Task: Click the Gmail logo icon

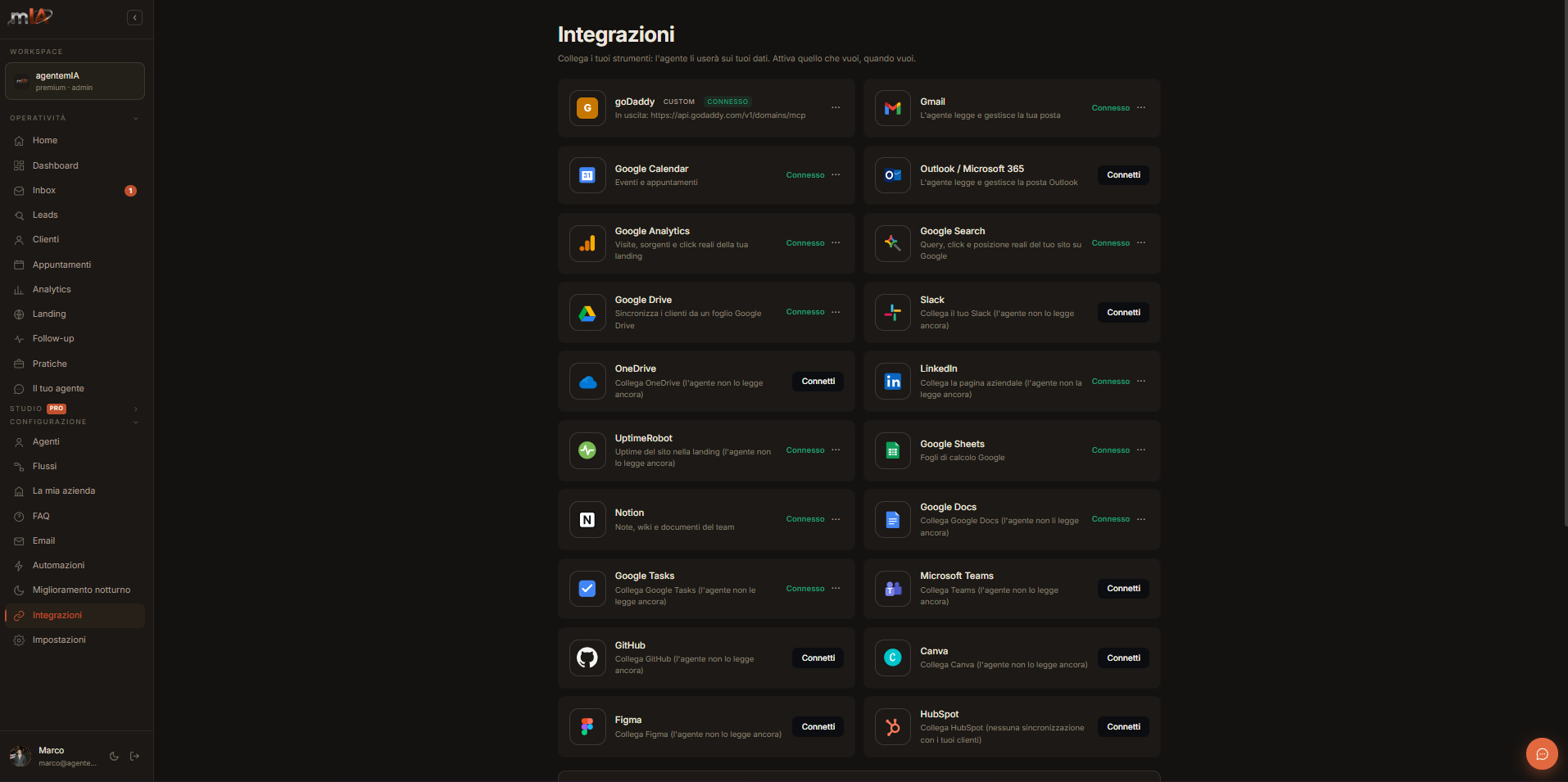Action: (x=893, y=108)
